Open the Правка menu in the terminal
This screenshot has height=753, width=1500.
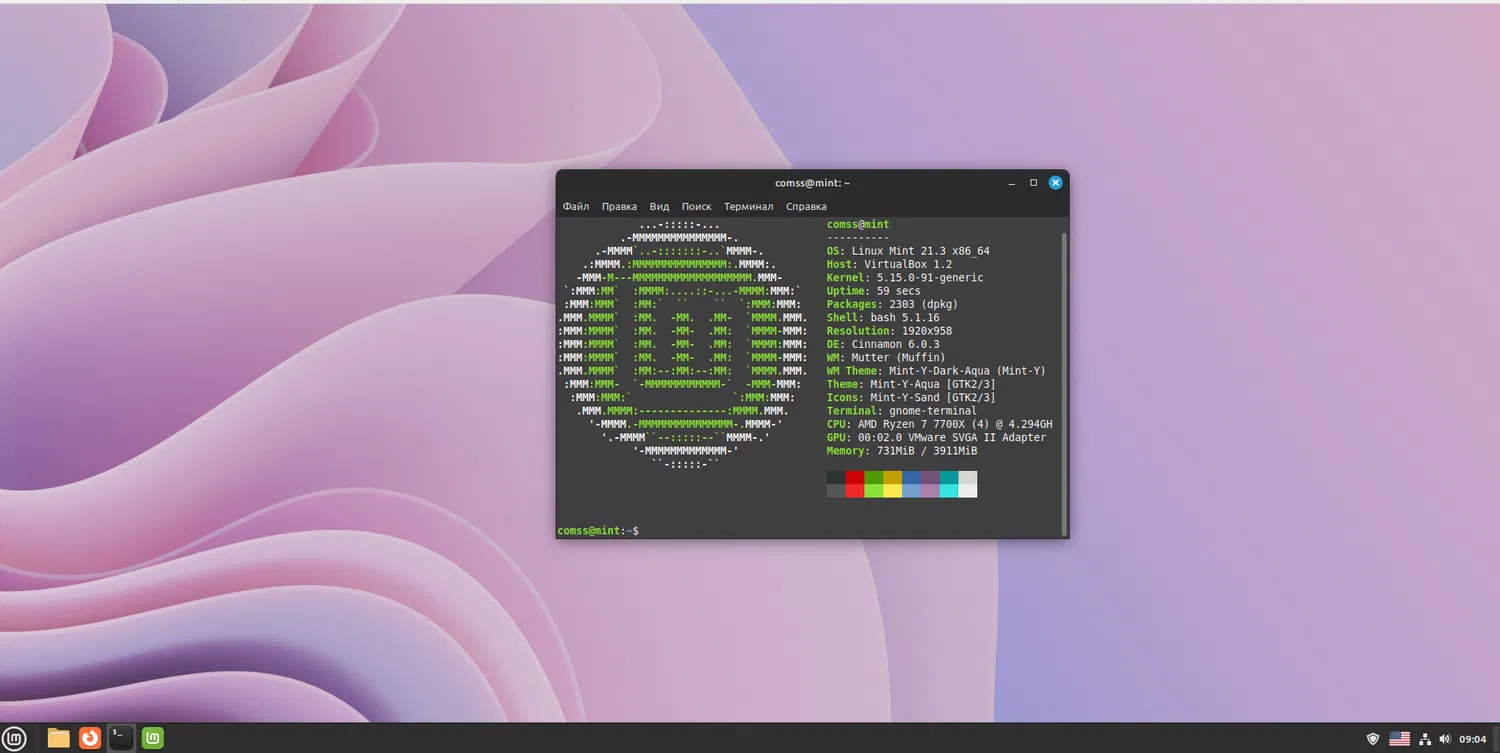(x=619, y=207)
